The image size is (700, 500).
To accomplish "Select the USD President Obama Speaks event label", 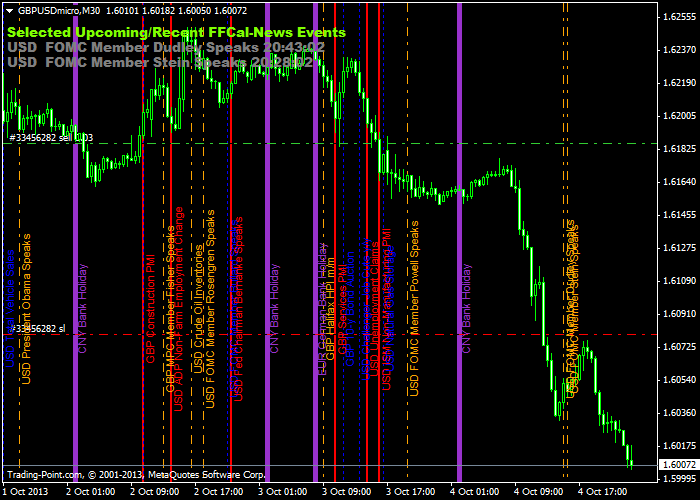I will click(x=26, y=308).
